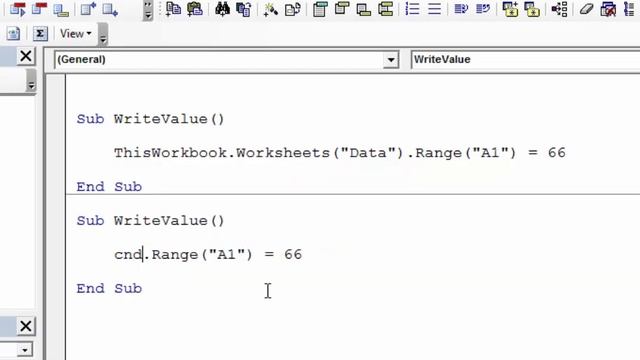Open the left panel's small options arrow under X
The image size is (640, 360).
(x=31, y=80)
